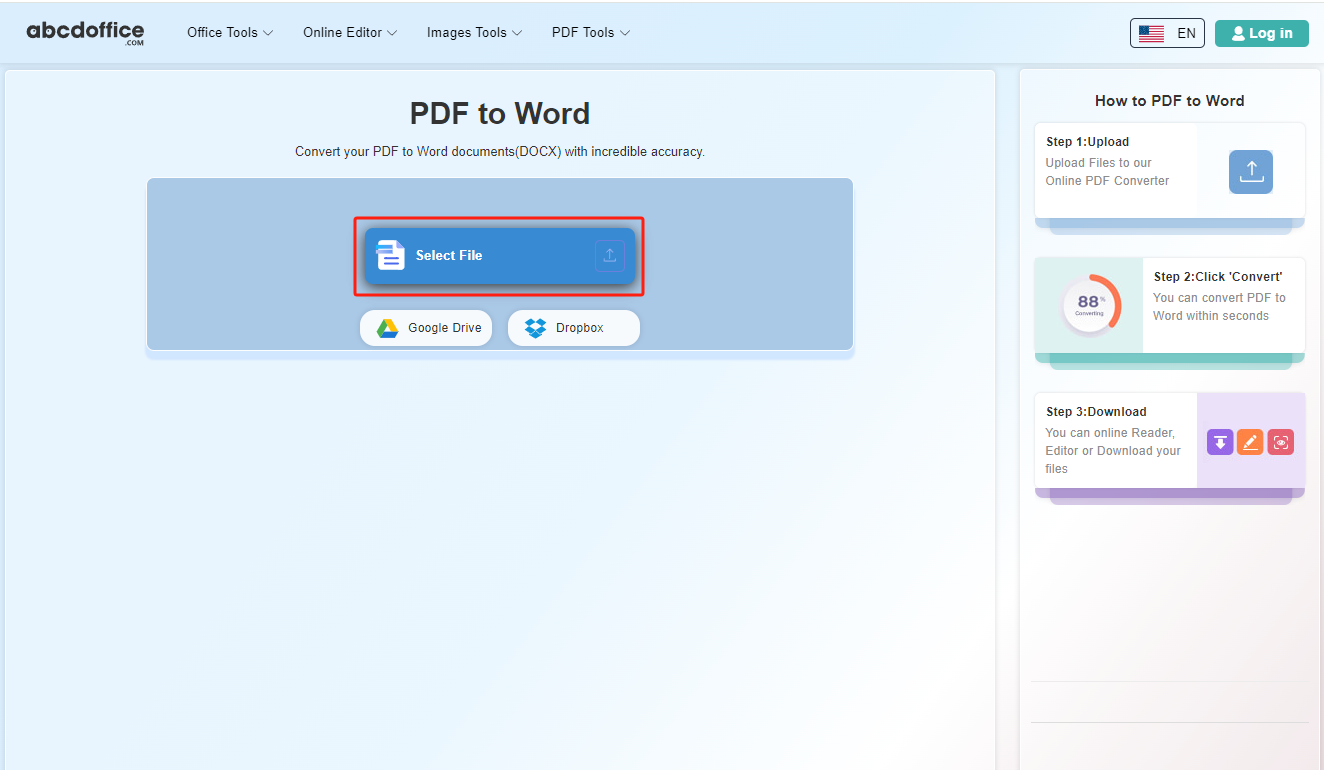Screen dimensions: 1324x770
Task: Open the PDF Tools menu
Action: pos(590,32)
